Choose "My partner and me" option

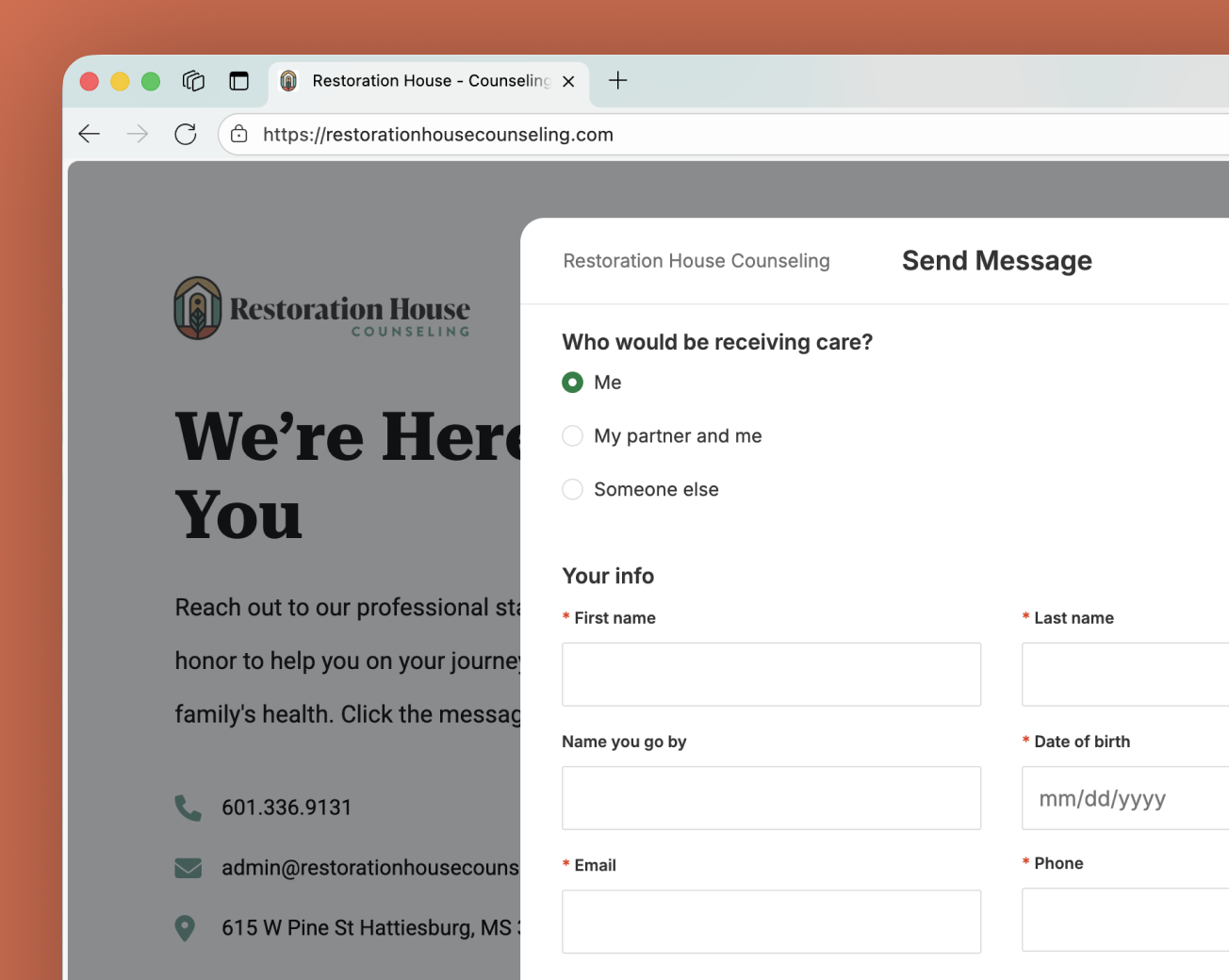point(572,436)
